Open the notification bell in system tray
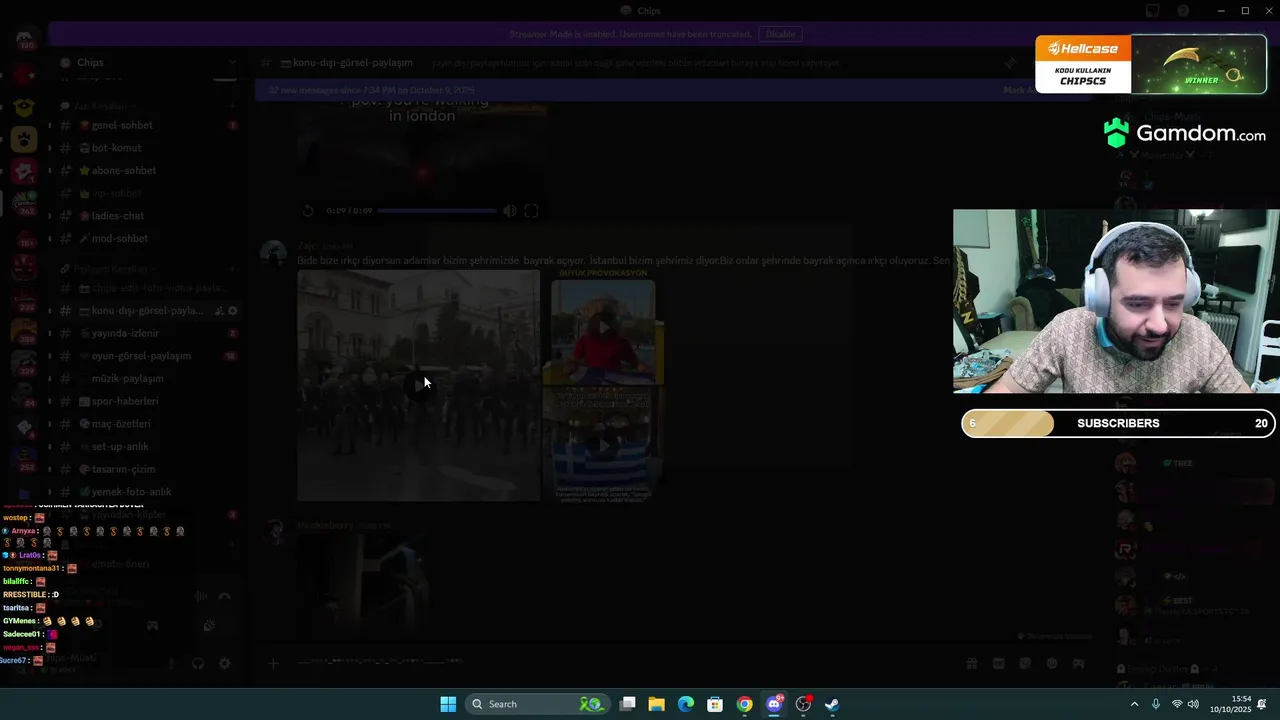 pyautogui.click(x=1262, y=704)
